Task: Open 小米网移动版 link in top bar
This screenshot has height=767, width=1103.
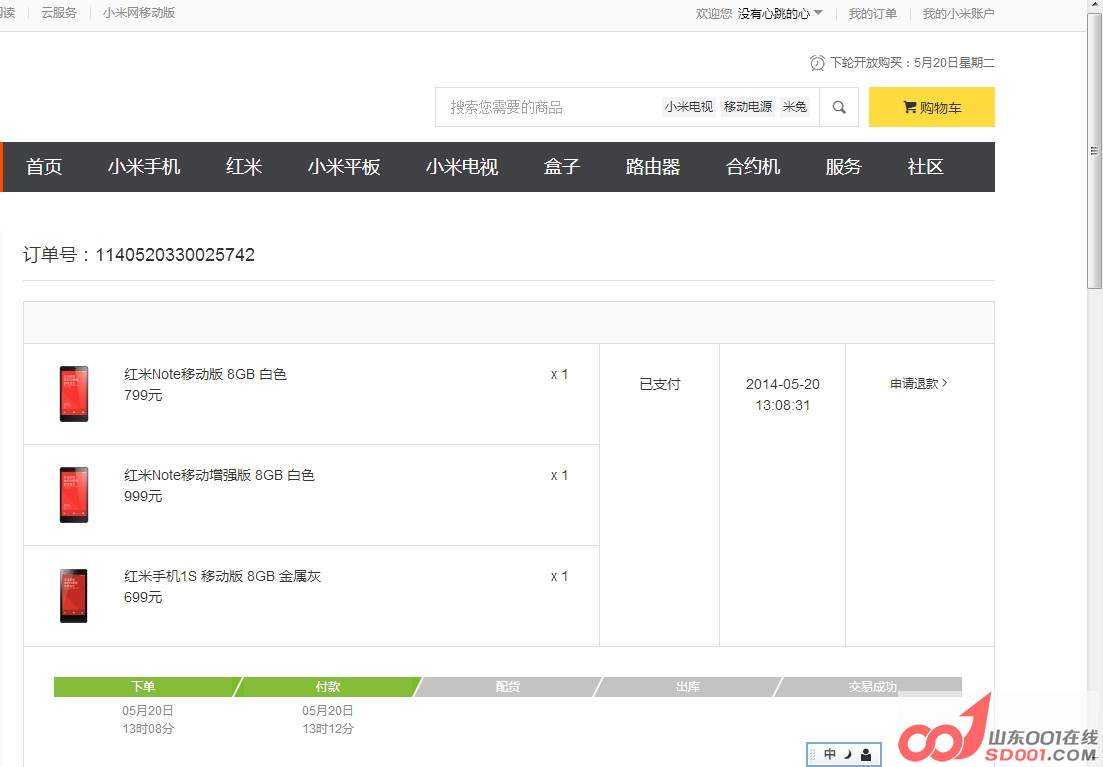Action: [139, 13]
